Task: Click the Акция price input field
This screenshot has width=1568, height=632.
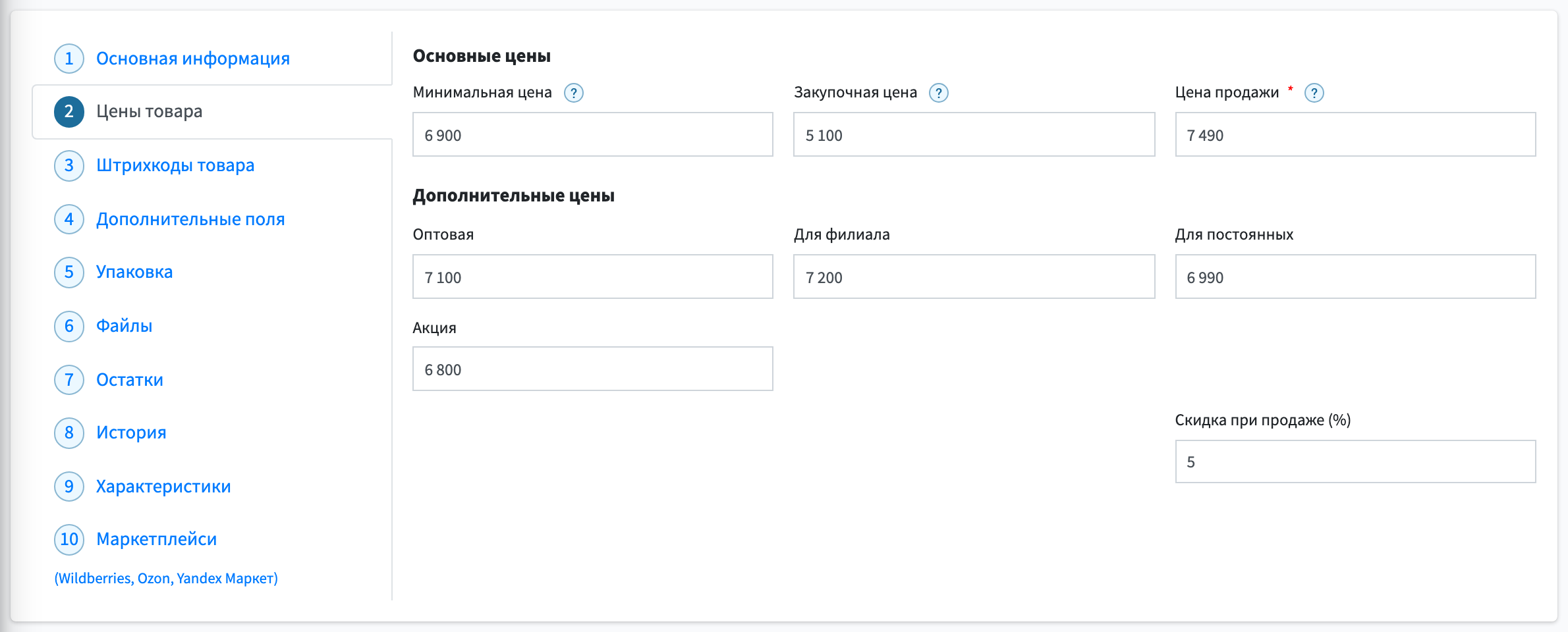Action: [593, 369]
